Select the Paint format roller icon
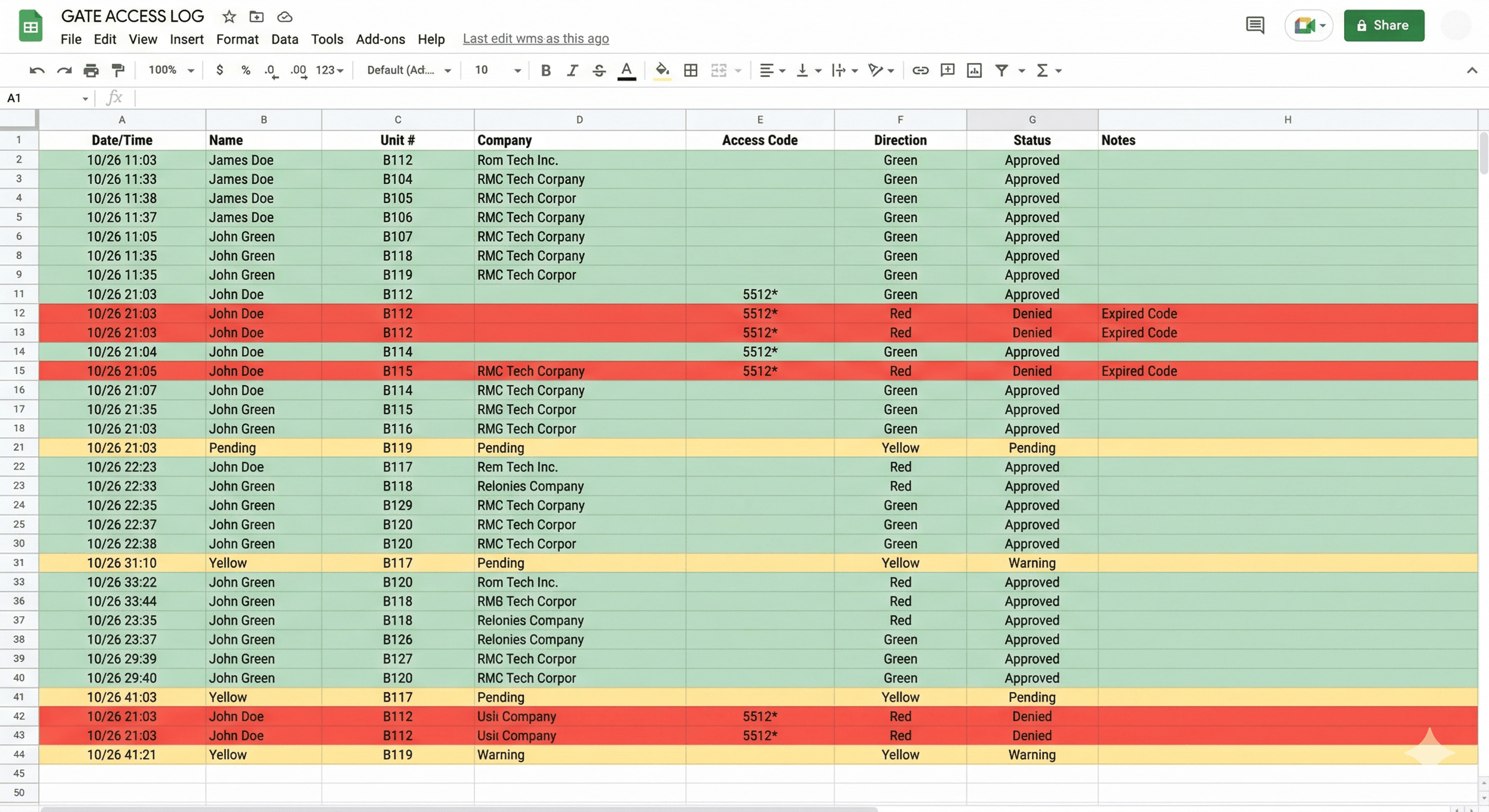Viewport: 1489px width, 812px height. tap(118, 70)
